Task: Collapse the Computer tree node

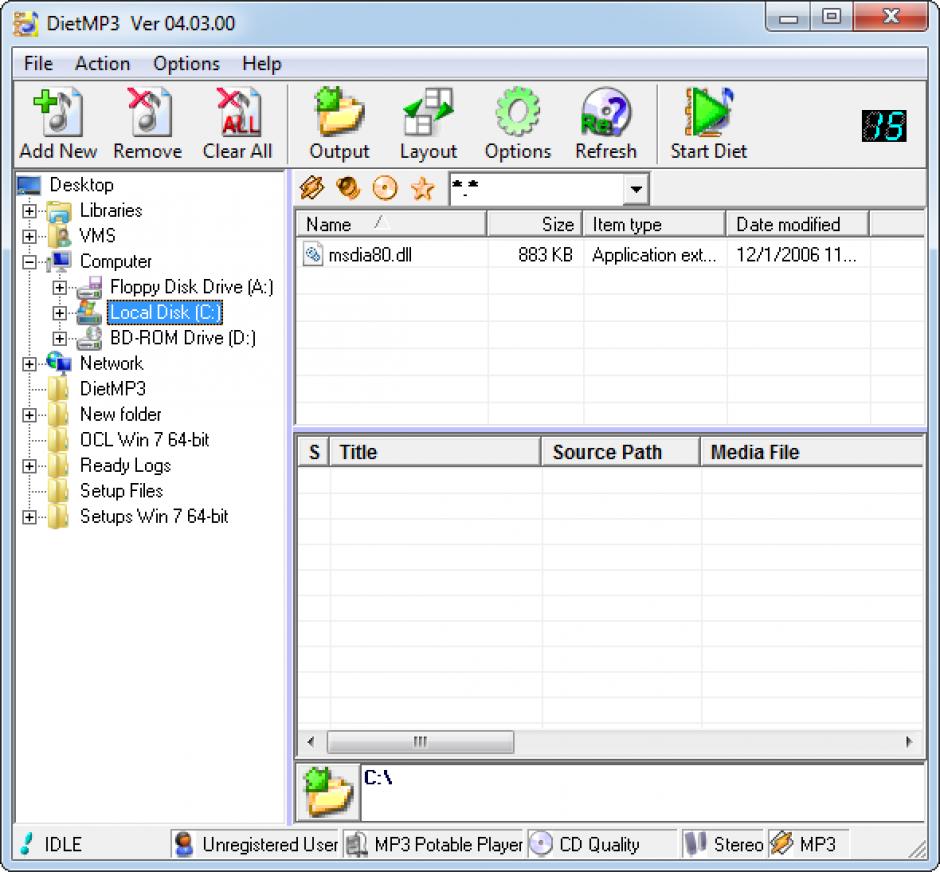Action: click(29, 262)
